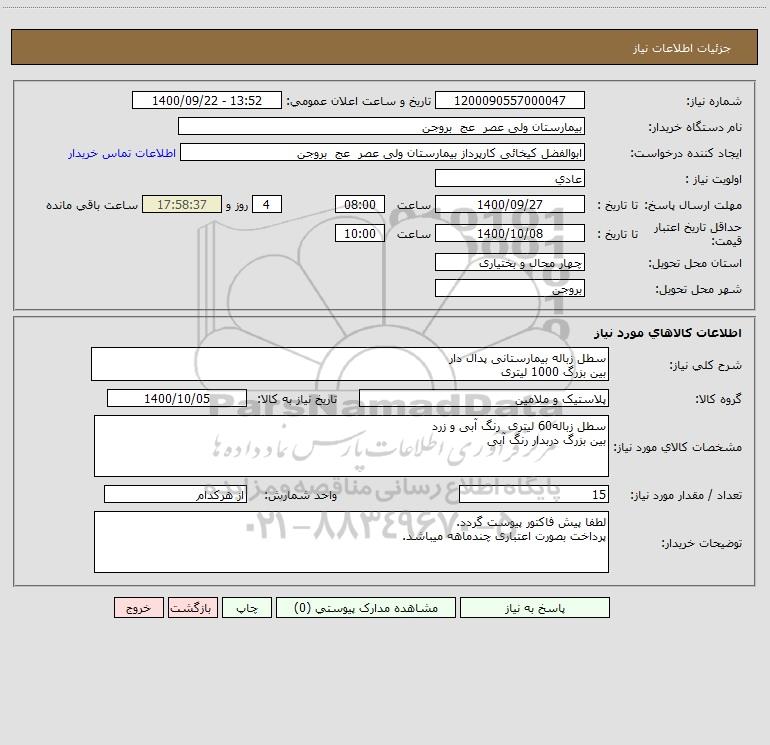Image resolution: width=770 pixels, height=745 pixels.
Task: Click response deadline time 08:00
Action: 359,204
